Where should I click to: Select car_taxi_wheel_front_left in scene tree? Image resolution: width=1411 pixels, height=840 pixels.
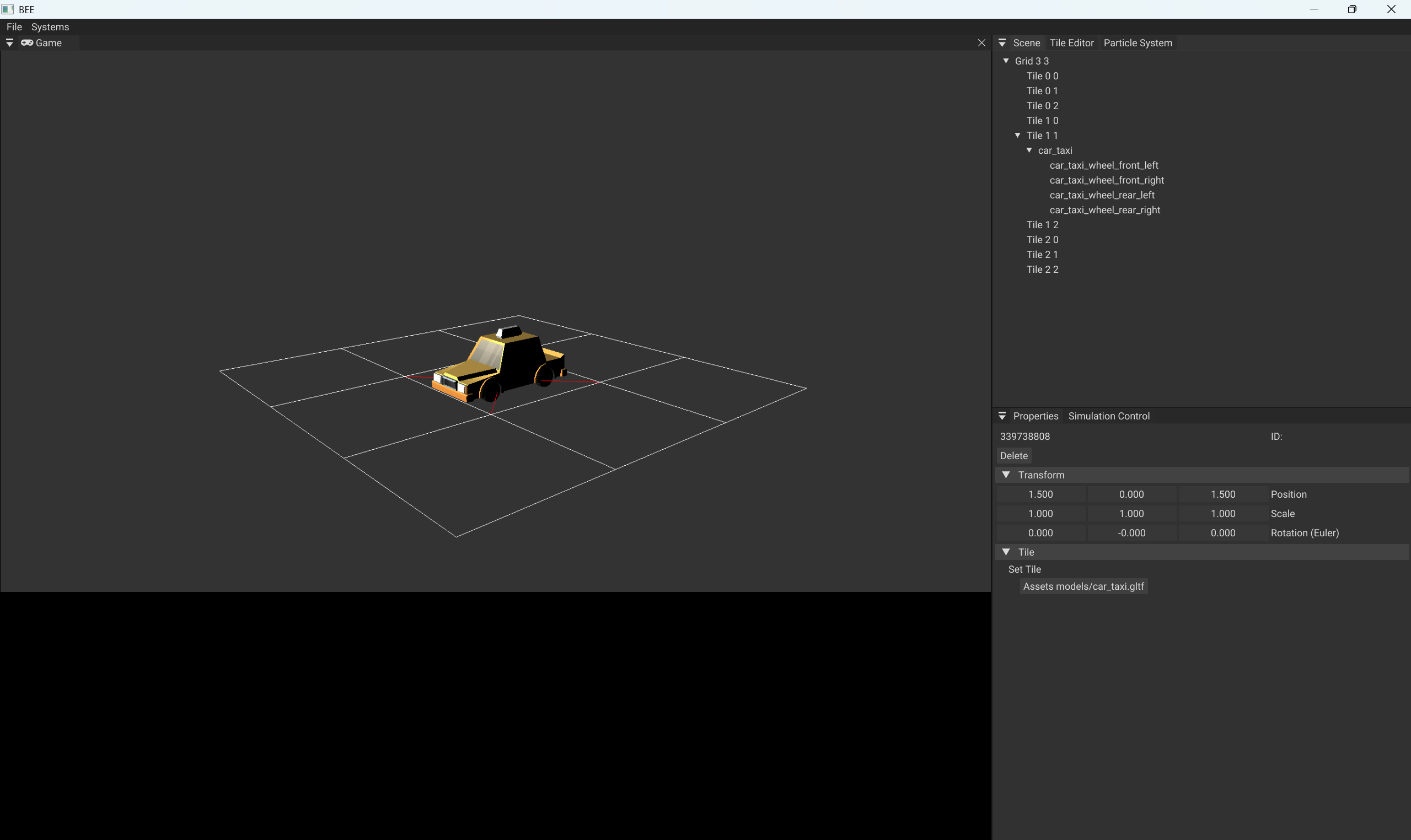[x=1103, y=165]
